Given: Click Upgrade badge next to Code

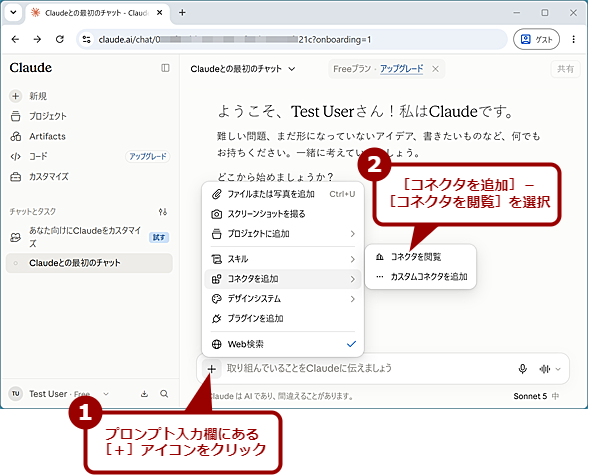Looking at the screenshot, I should 148,156.
